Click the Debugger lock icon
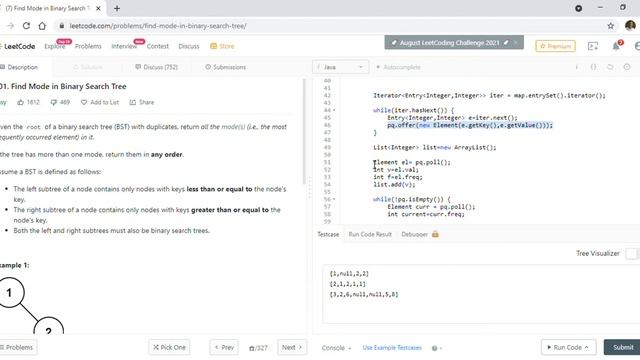 click(x=435, y=234)
